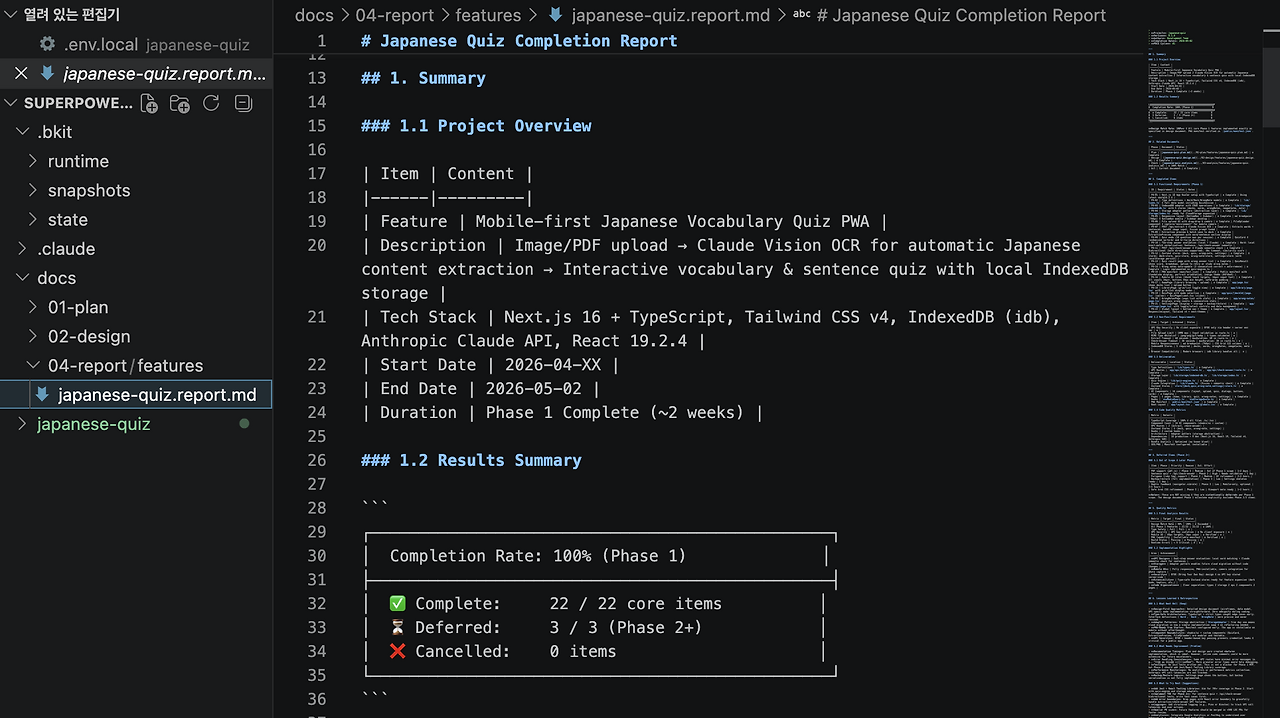
Task: Click the markdown icon of japanese-quiz.report.md in tree
Action: (42, 395)
